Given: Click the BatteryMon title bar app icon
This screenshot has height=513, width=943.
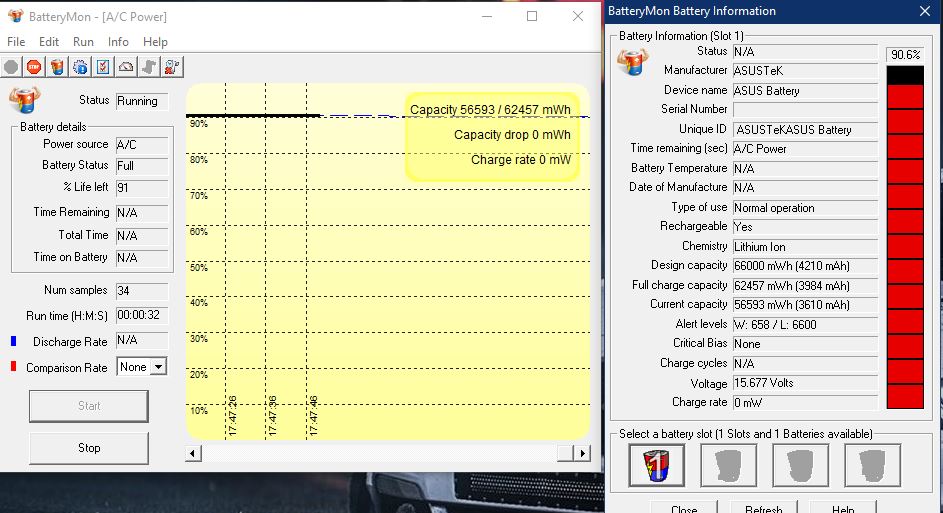Looking at the screenshot, I should click(16, 16).
